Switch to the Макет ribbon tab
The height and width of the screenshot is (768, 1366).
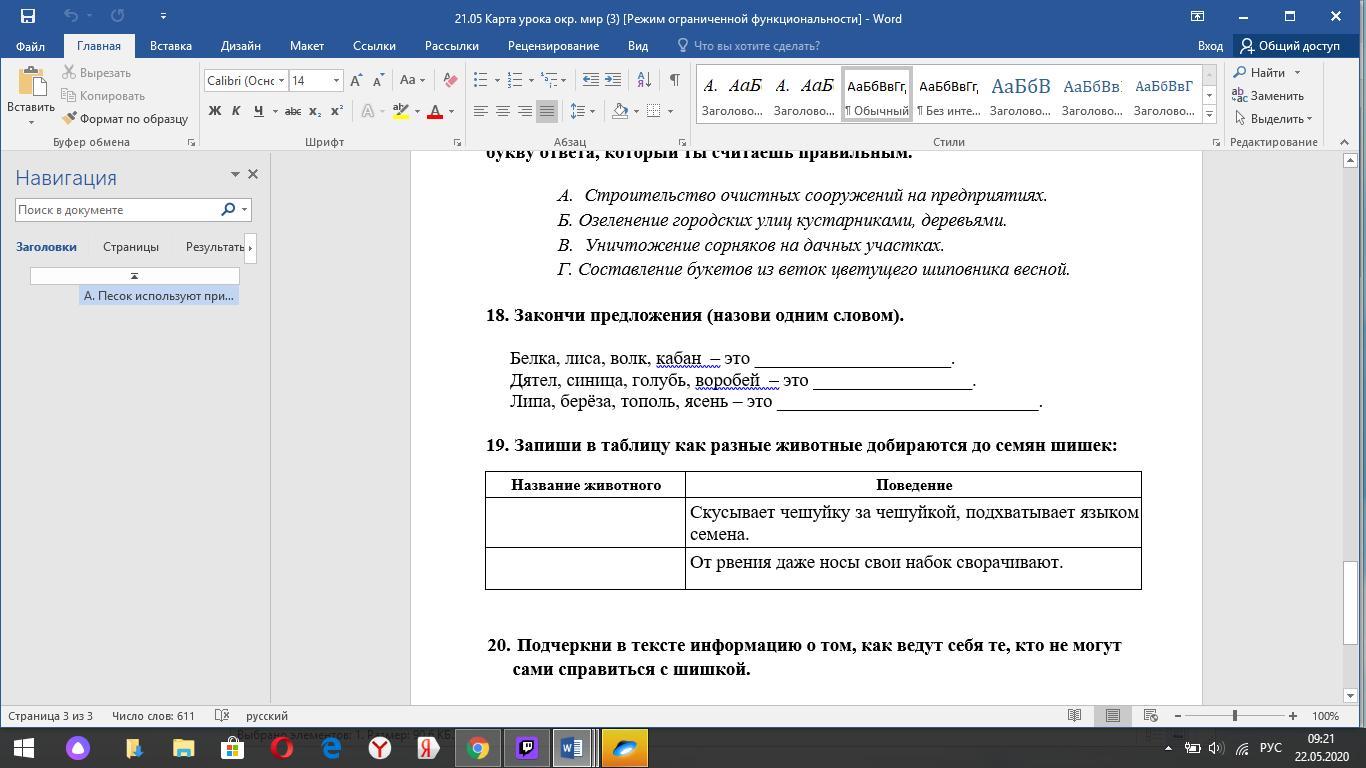[307, 46]
